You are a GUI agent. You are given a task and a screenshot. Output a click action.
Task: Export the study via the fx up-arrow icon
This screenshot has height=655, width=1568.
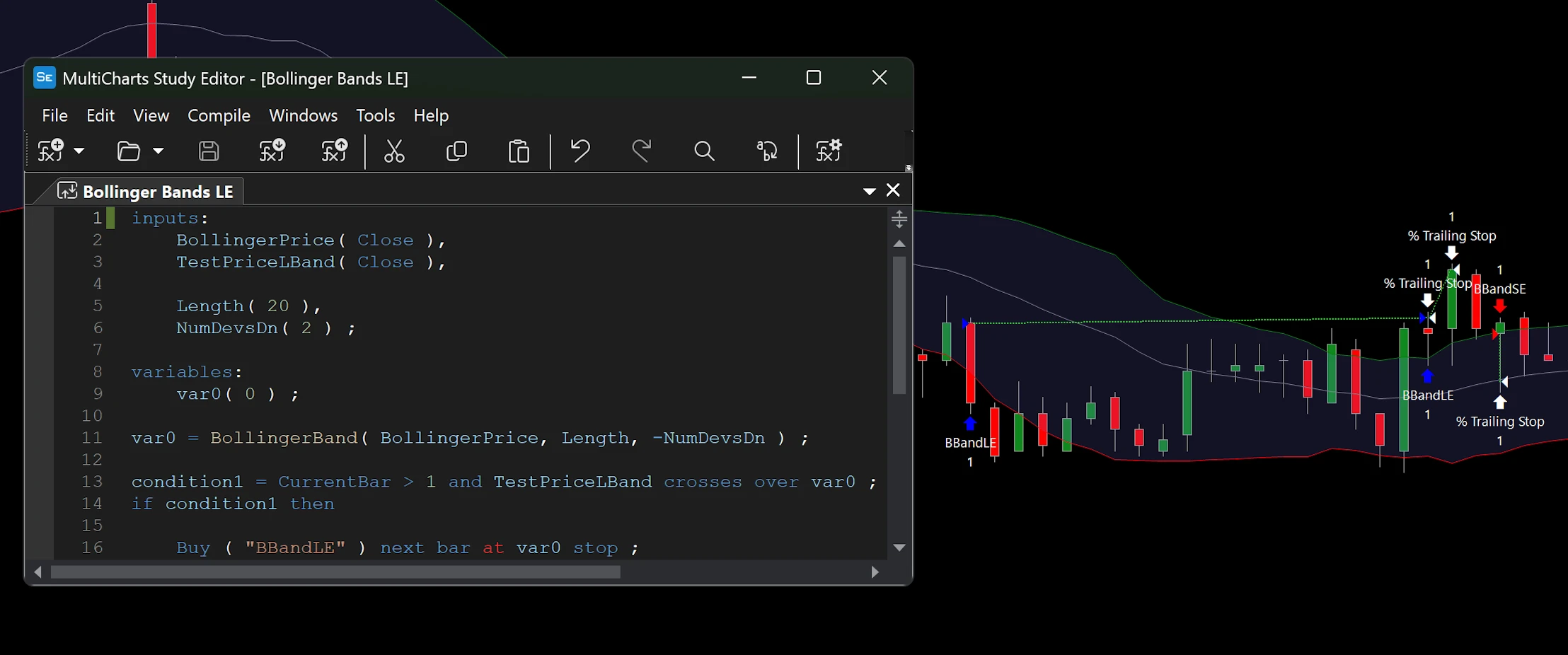click(x=335, y=151)
